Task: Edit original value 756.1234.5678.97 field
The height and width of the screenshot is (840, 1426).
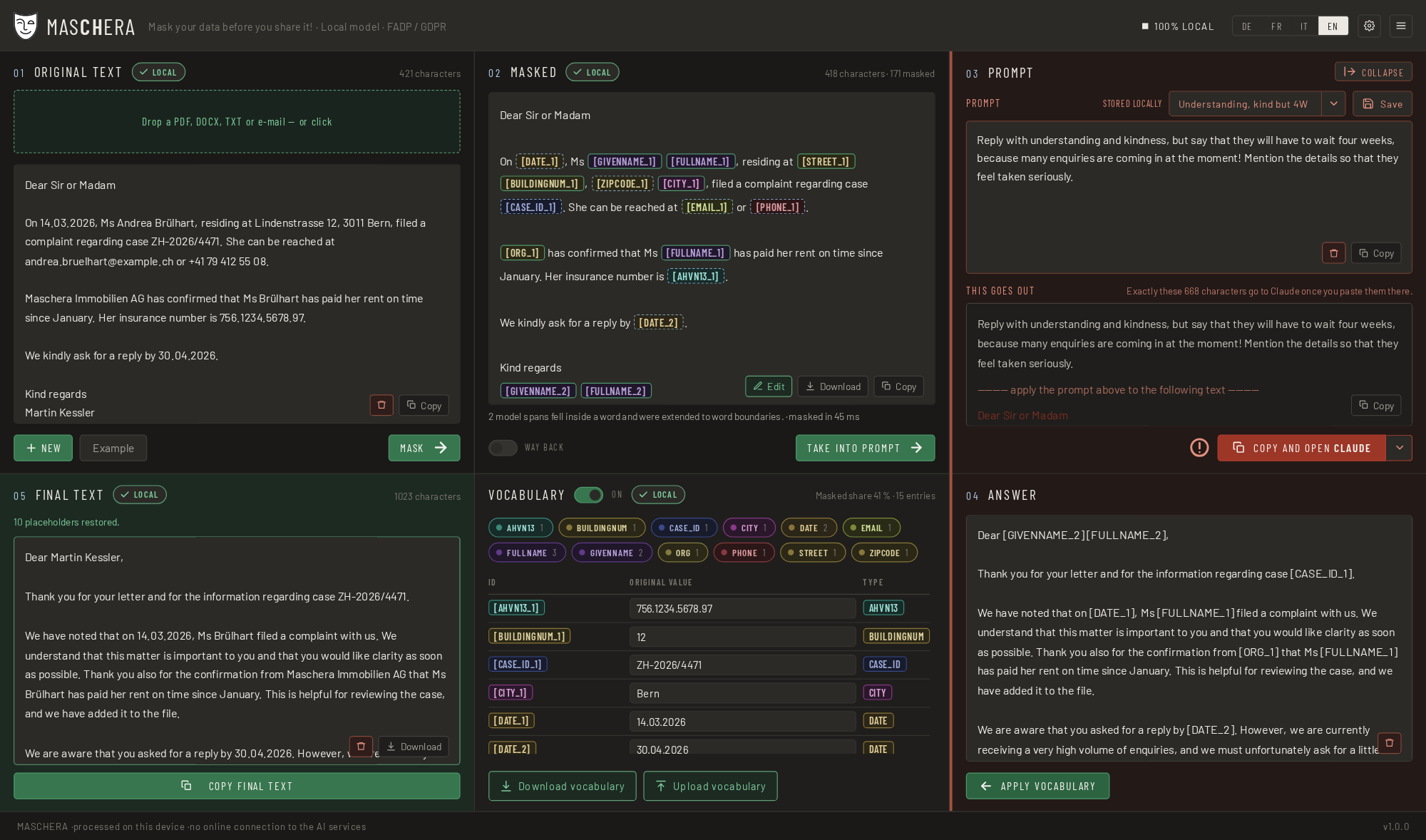Action: [x=742, y=608]
